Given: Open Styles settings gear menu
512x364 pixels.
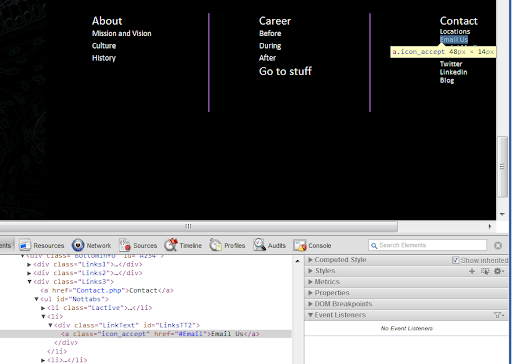Looking at the screenshot, I should (498, 271).
